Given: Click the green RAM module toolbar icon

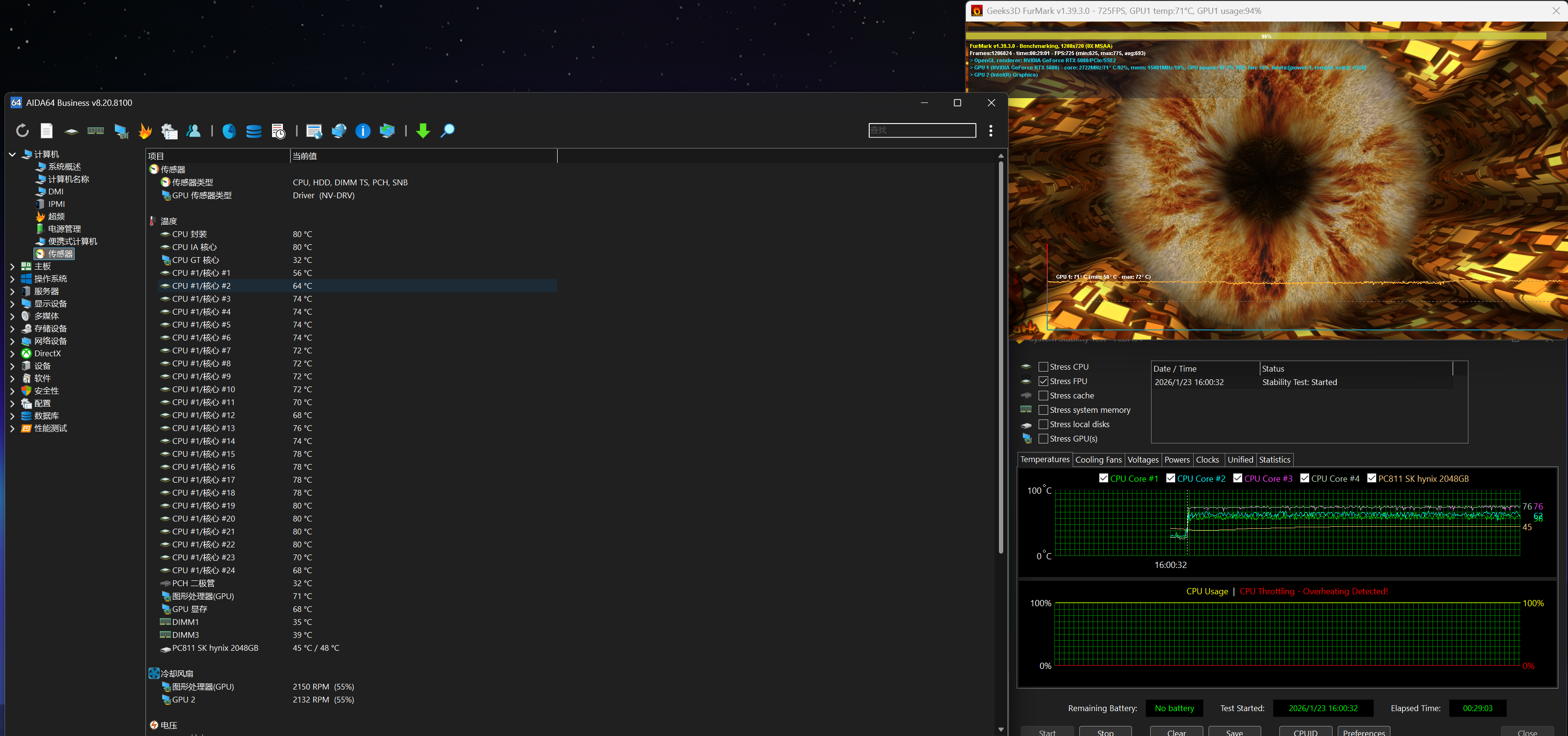Looking at the screenshot, I should [x=96, y=130].
